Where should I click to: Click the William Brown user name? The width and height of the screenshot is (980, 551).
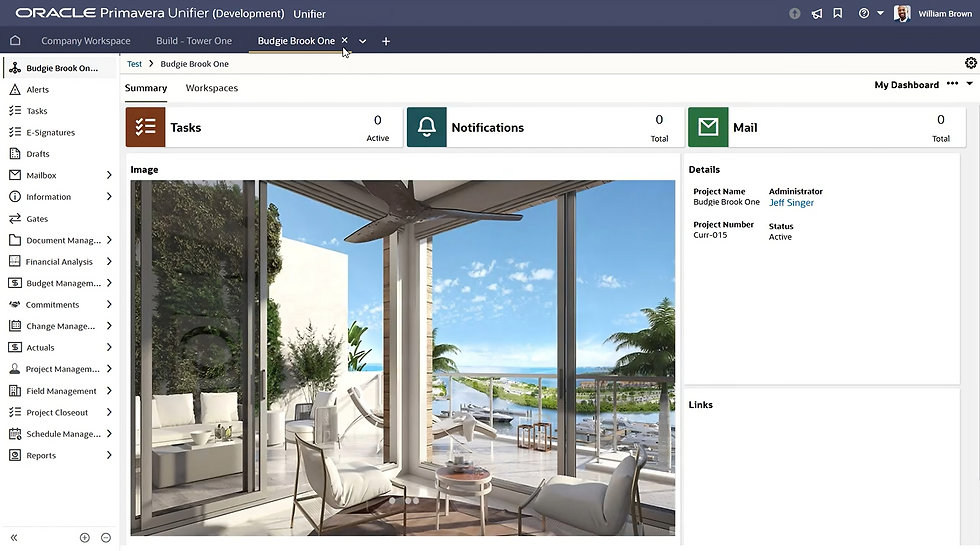[945, 13]
